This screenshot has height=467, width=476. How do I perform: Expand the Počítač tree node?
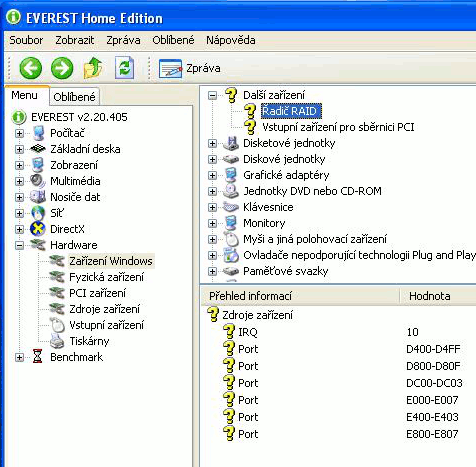tap(19, 133)
